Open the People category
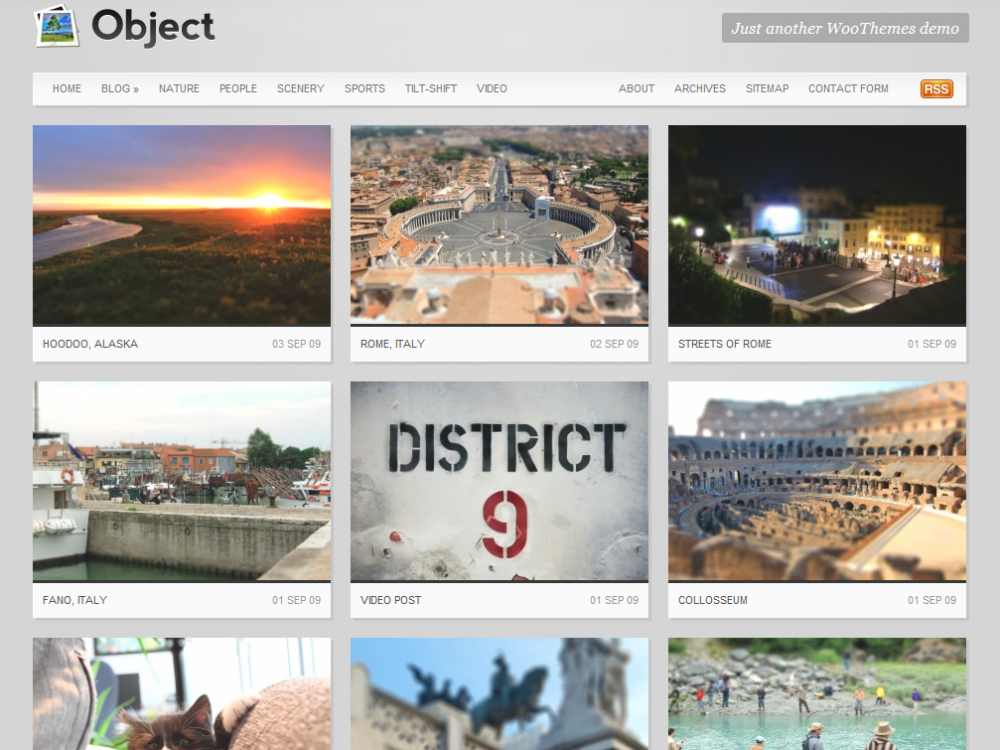 pyautogui.click(x=238, y=89)
